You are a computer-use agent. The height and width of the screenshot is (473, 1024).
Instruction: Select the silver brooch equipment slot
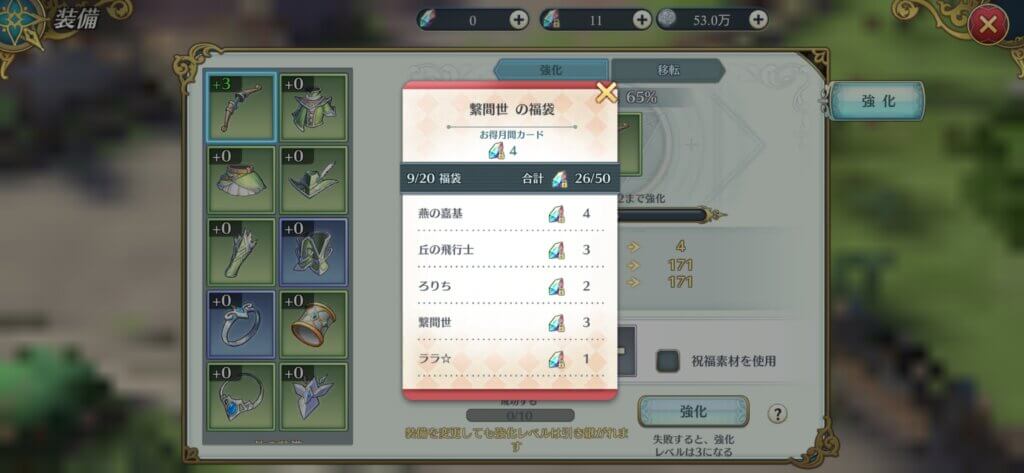tap(314, 397)
